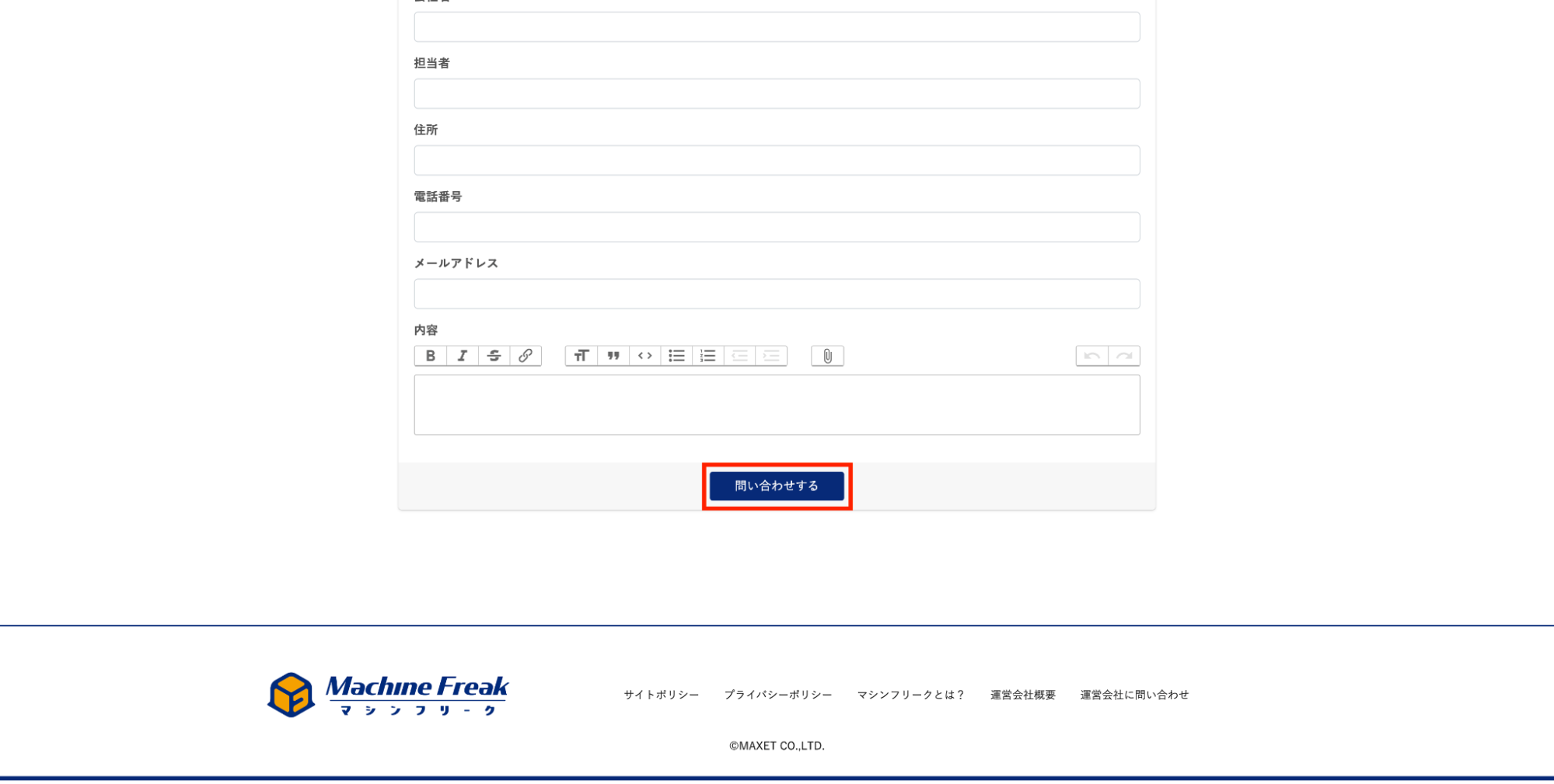
Task: Apply strikethrough formatting to text
Action: click(x=494, y=356)
